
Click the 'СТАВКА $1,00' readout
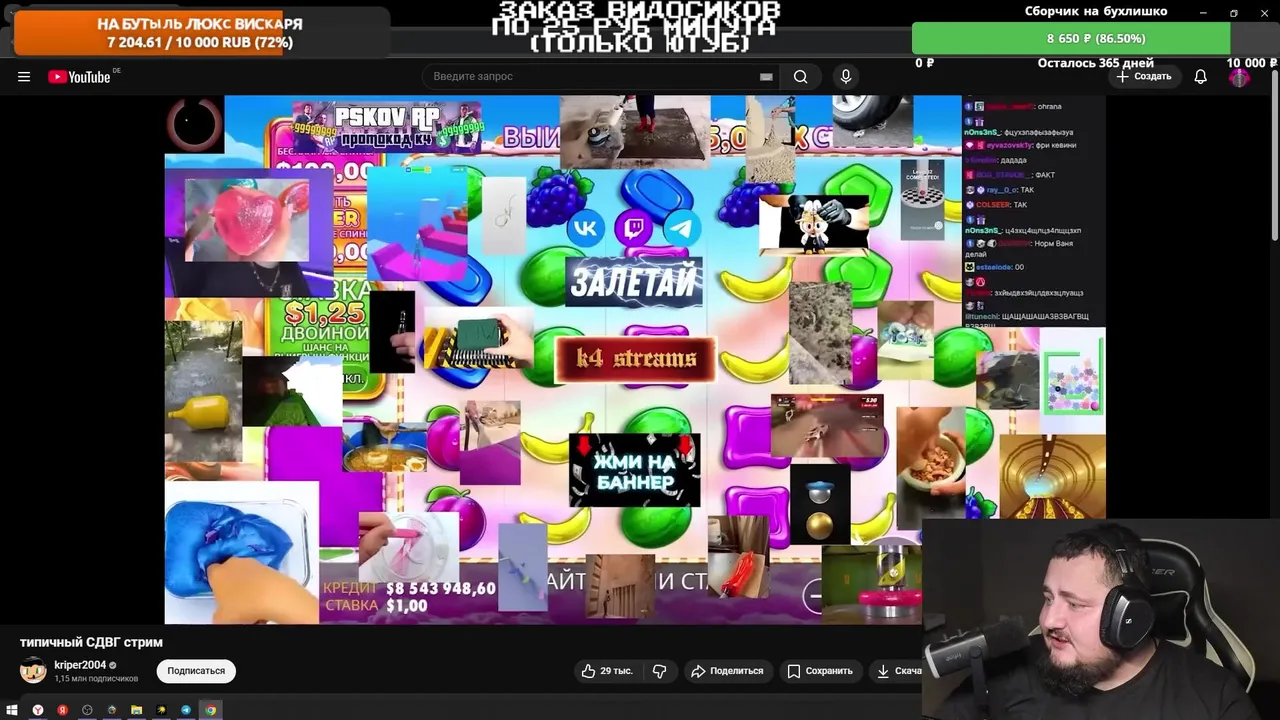tap(376, 606)
